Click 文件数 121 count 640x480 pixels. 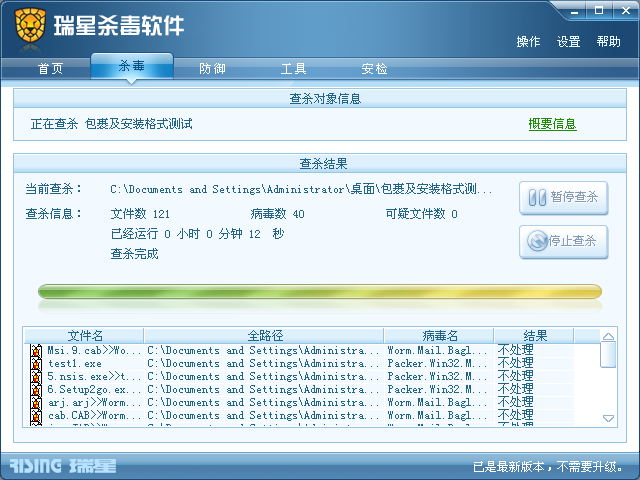[x=140, y=213]
